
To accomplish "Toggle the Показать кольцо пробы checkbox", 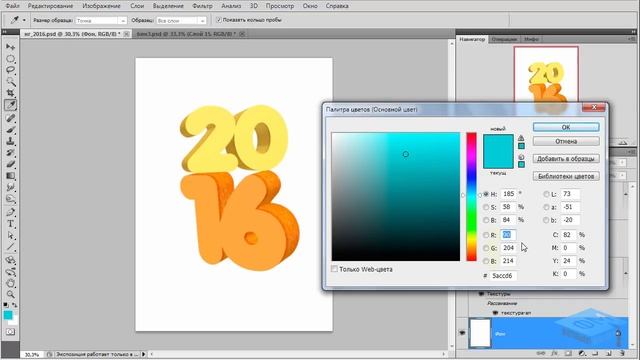I will point(219,20).
